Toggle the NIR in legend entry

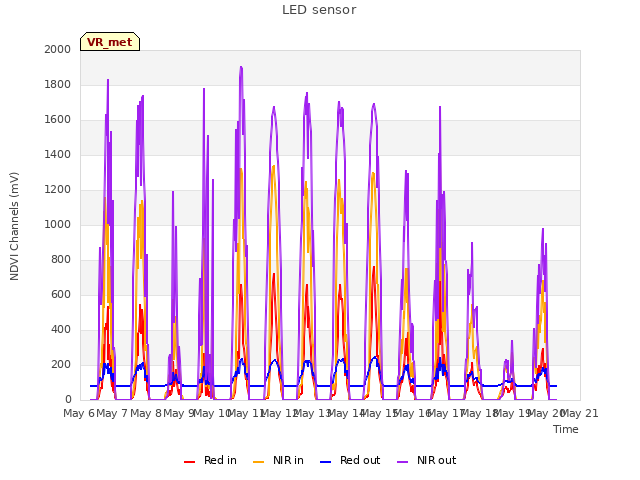(278, 460)
